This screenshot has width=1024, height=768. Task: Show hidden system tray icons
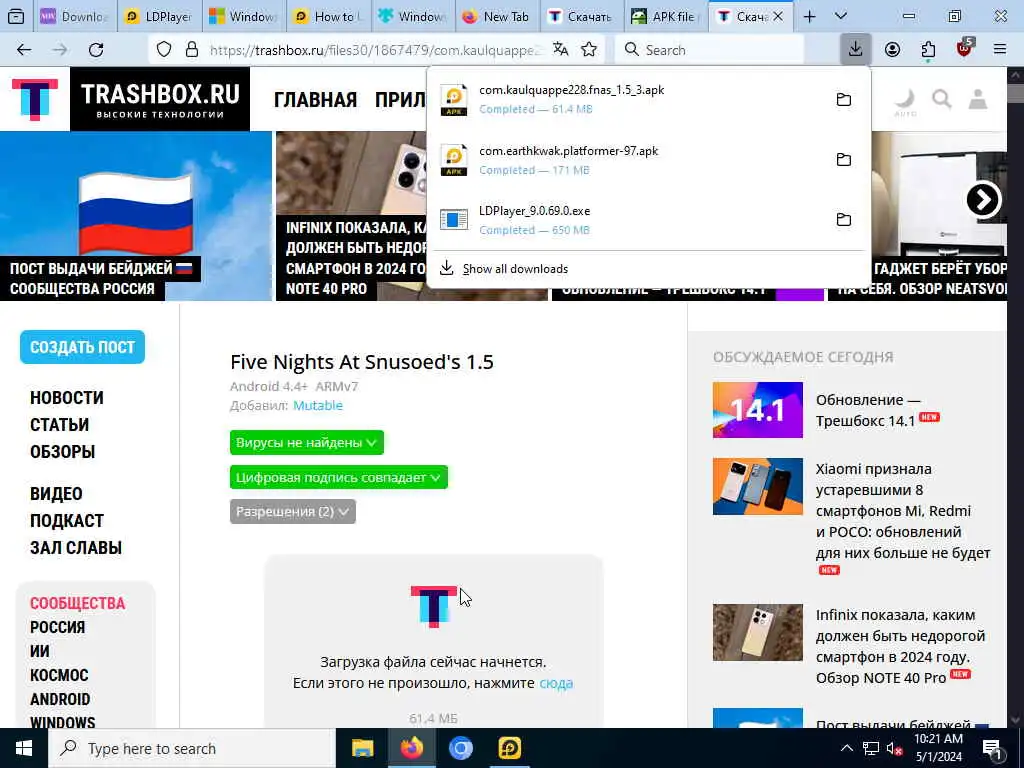pos(846,748)
